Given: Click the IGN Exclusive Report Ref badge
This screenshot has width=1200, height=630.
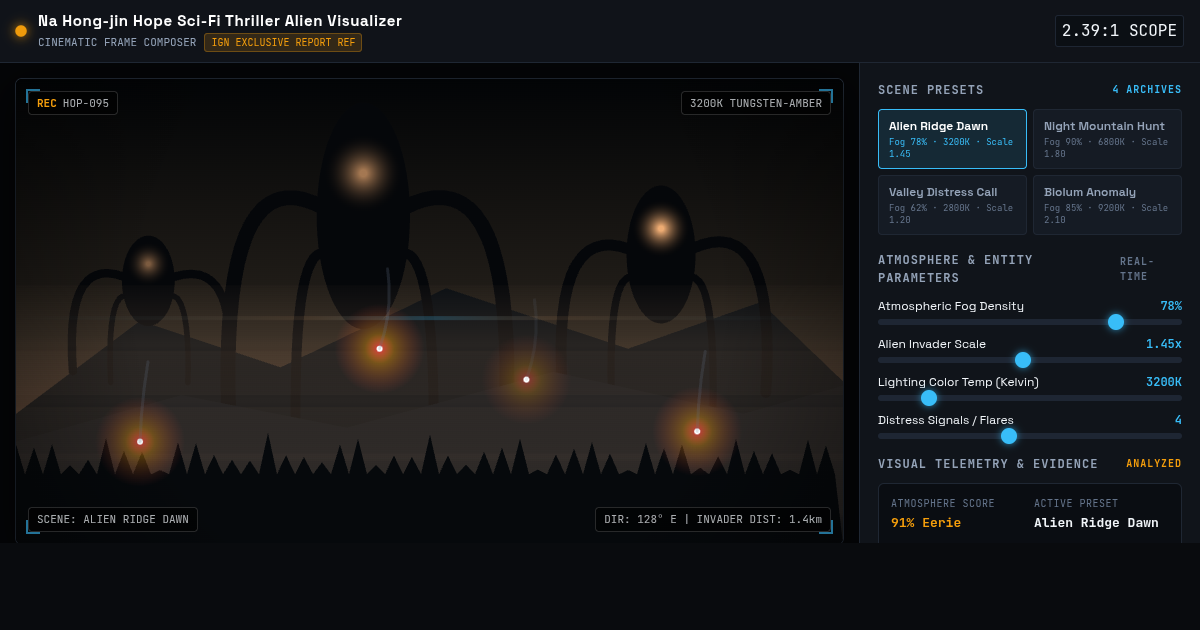Looking at the screenshot, I should tap(283, 43).
